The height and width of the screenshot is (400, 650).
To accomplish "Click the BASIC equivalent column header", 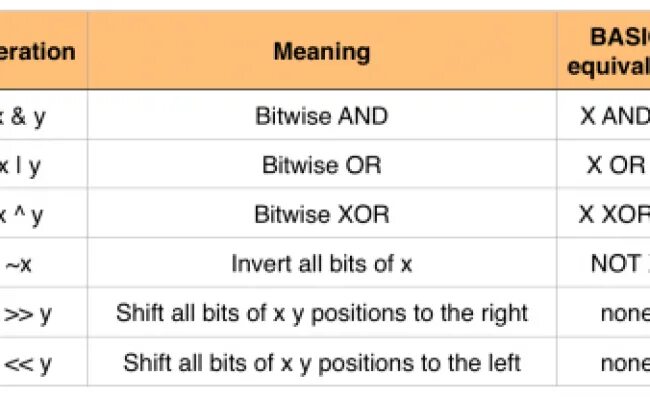I will point(606,52).
